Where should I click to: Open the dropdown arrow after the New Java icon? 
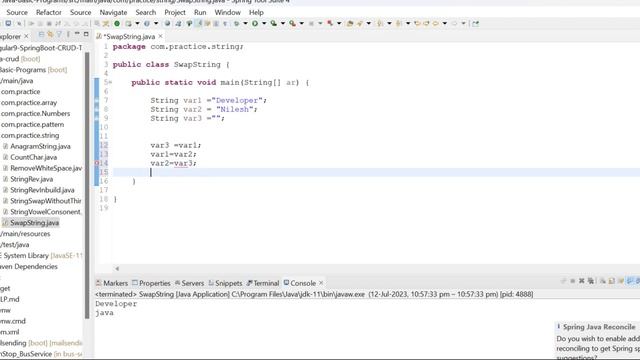[x=137, y=23]
